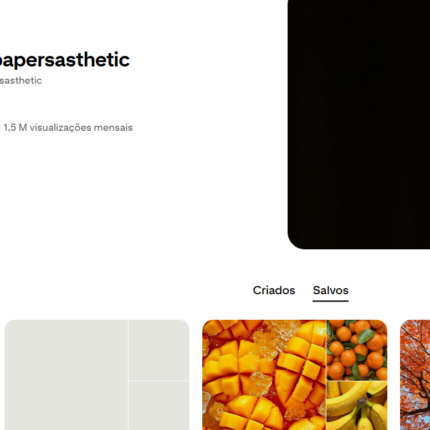The width and height of the screenshot is (430, 430).
Task: Open the oranges thumbnail in fruit board
Action: [x=357, y=350]
